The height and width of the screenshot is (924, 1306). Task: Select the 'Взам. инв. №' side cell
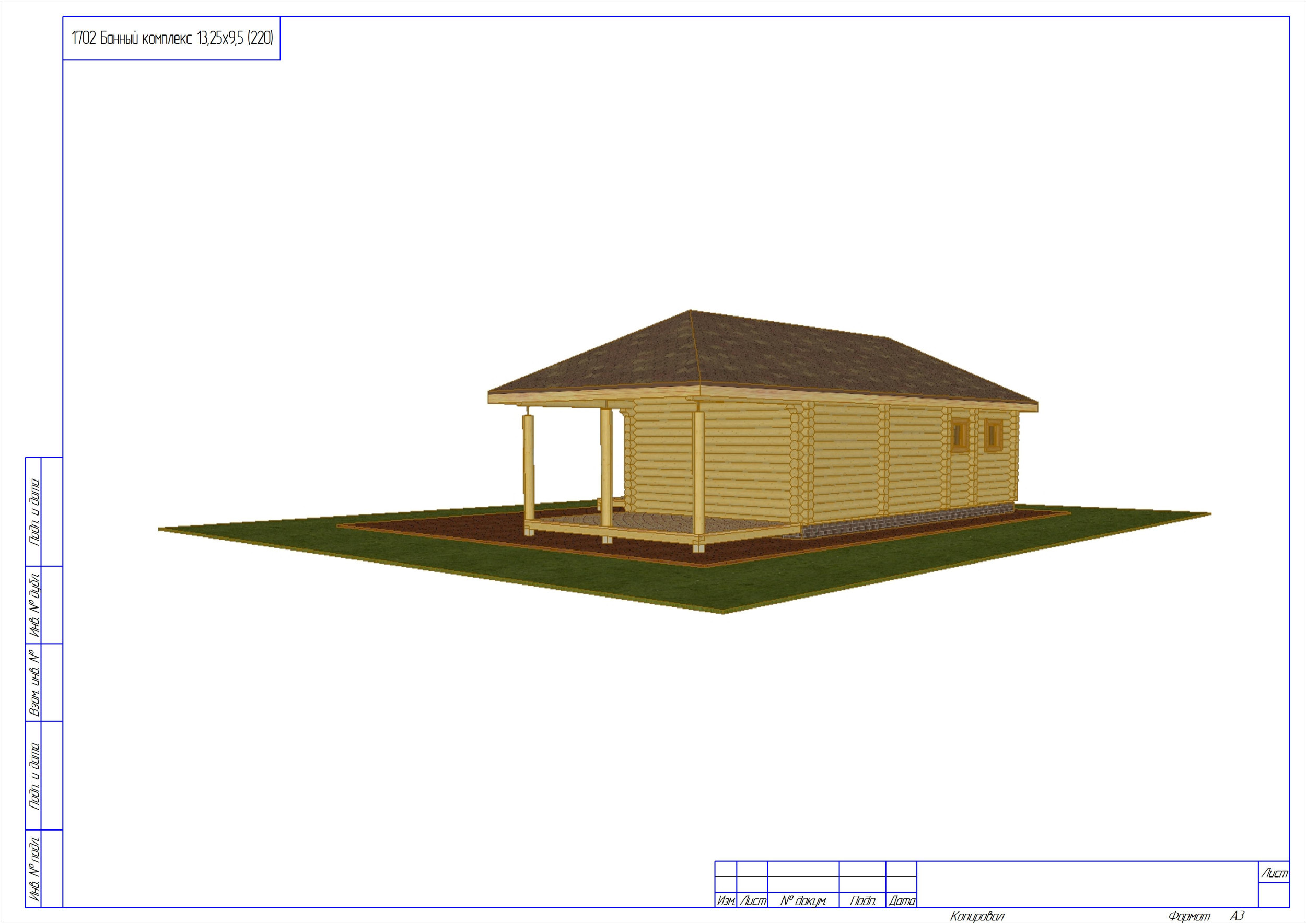(x=34, y=682)
